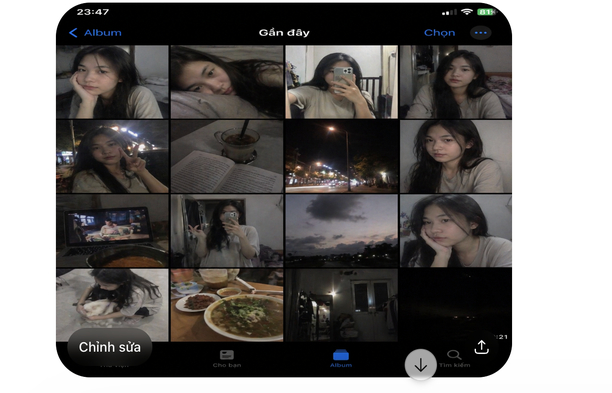Tap the round download arrow button
Screen dimensions: 612x393
420,365
